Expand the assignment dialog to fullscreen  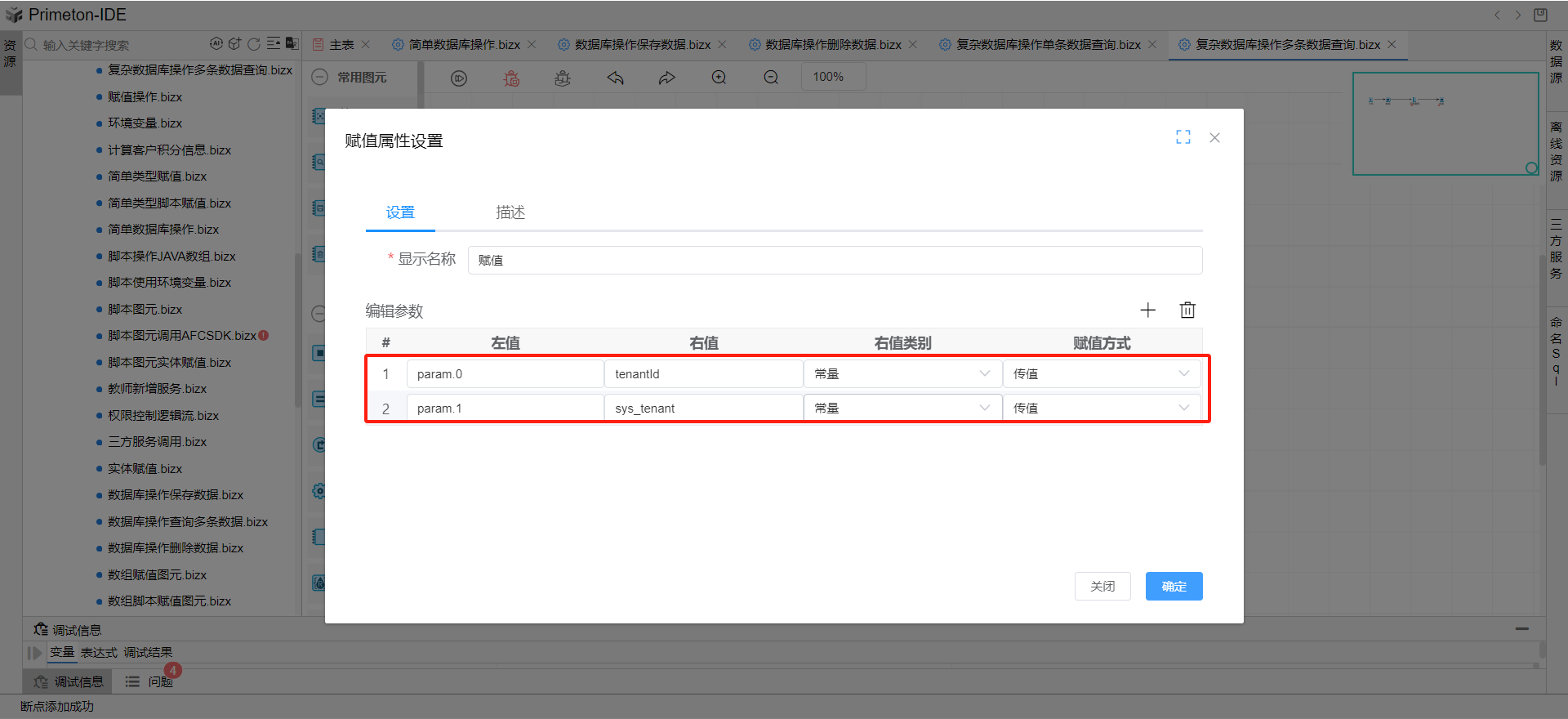pos(1183,137)
